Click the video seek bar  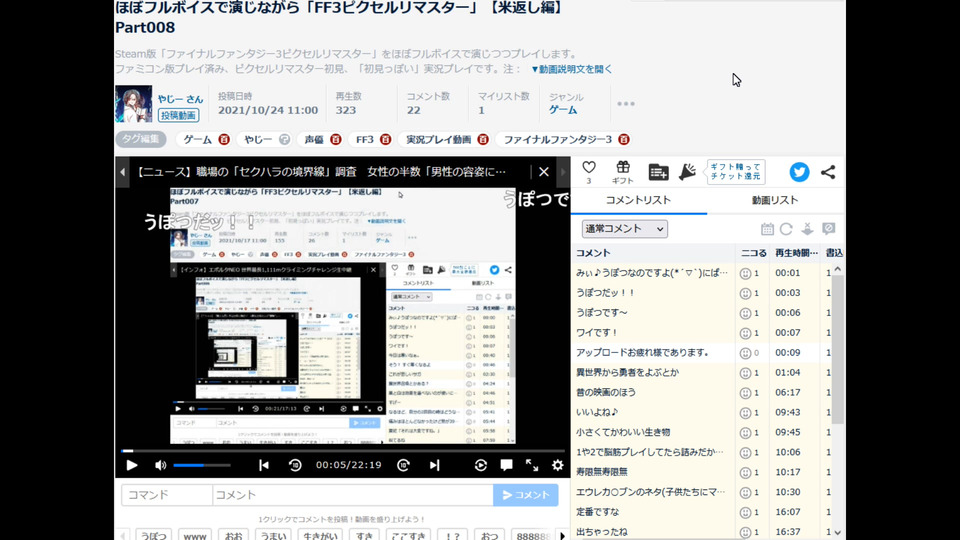tap(343, 451)
